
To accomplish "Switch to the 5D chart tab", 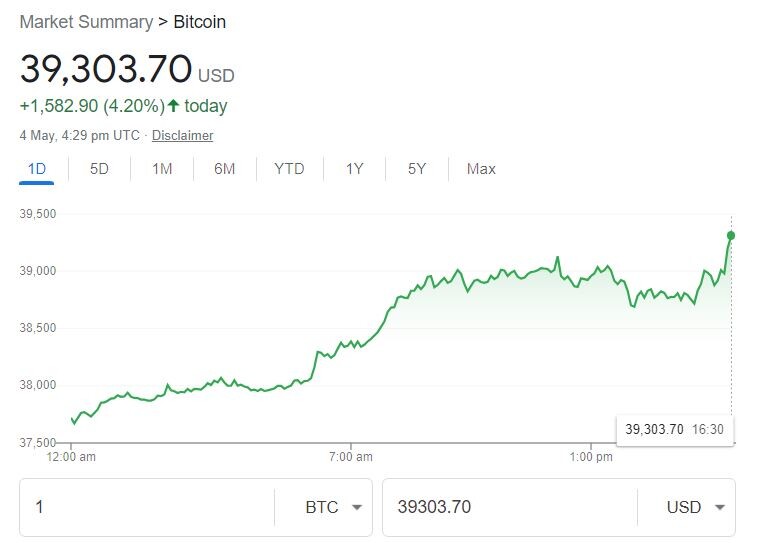I will click(x=99, y=169).
